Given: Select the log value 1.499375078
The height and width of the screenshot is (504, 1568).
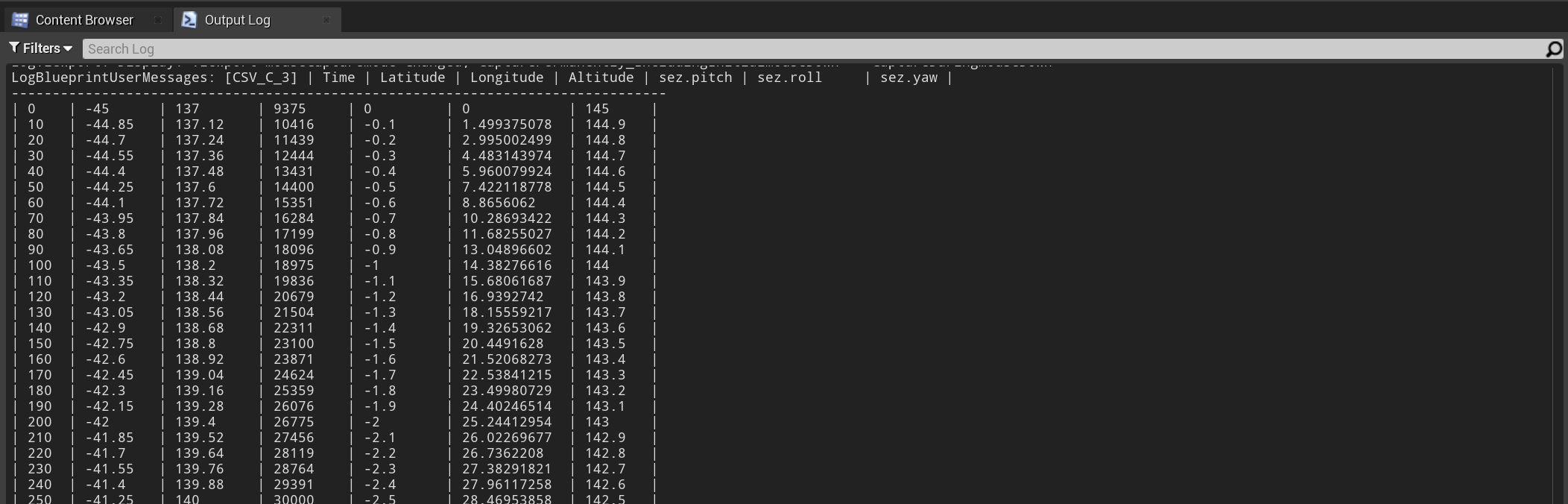Looking at the screenshot, I should pos(507,125).
